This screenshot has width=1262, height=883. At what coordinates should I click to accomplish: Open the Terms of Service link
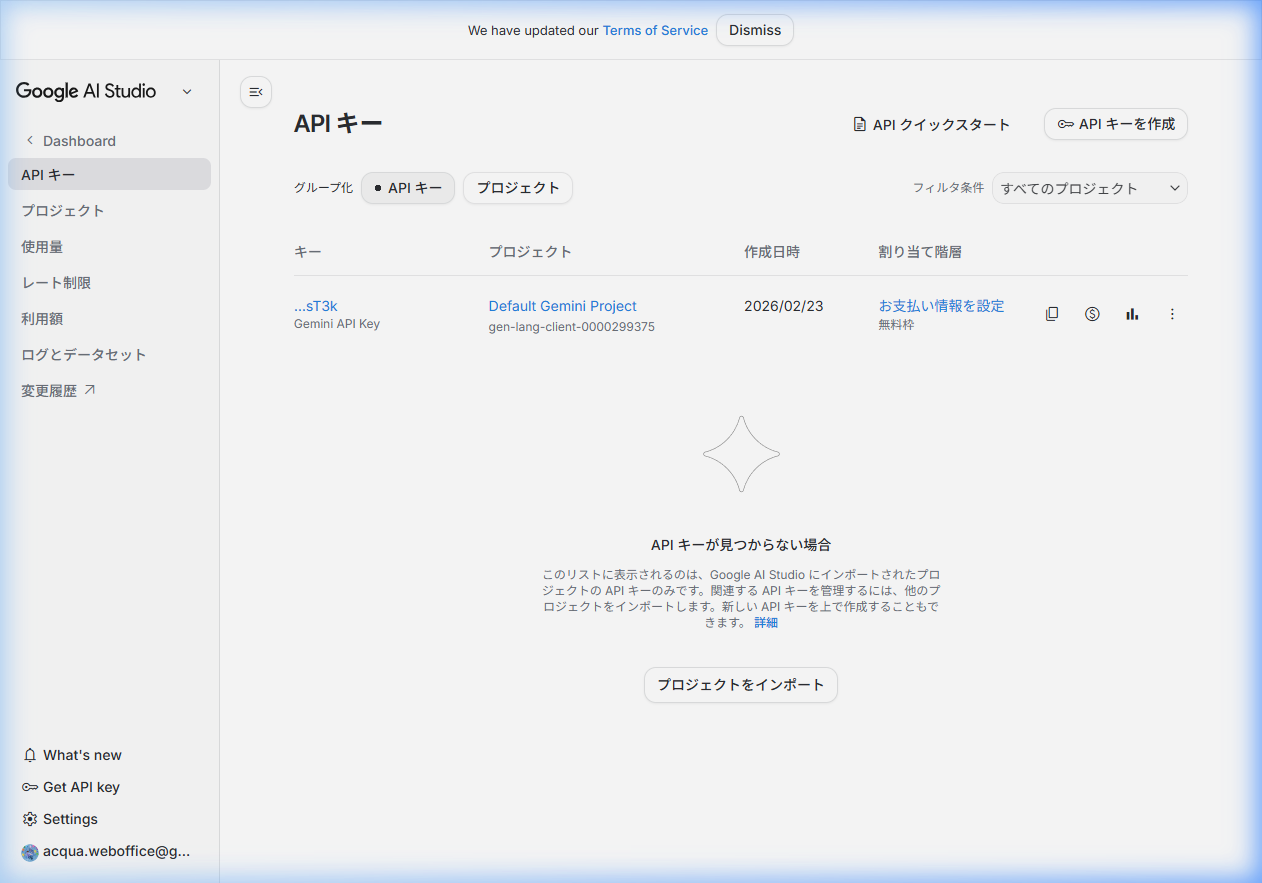655,30
